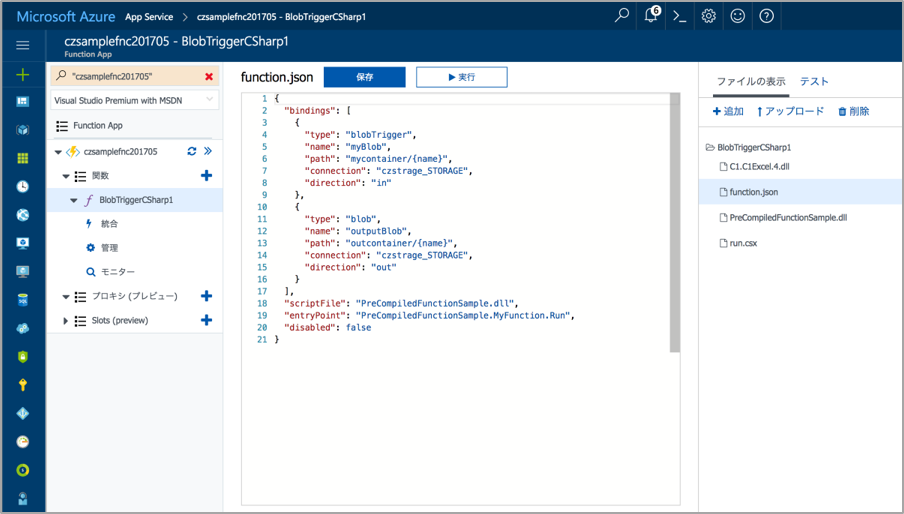The image size is (904, 514).
Task: Switch to テスト tab
Action: (814, 81)
